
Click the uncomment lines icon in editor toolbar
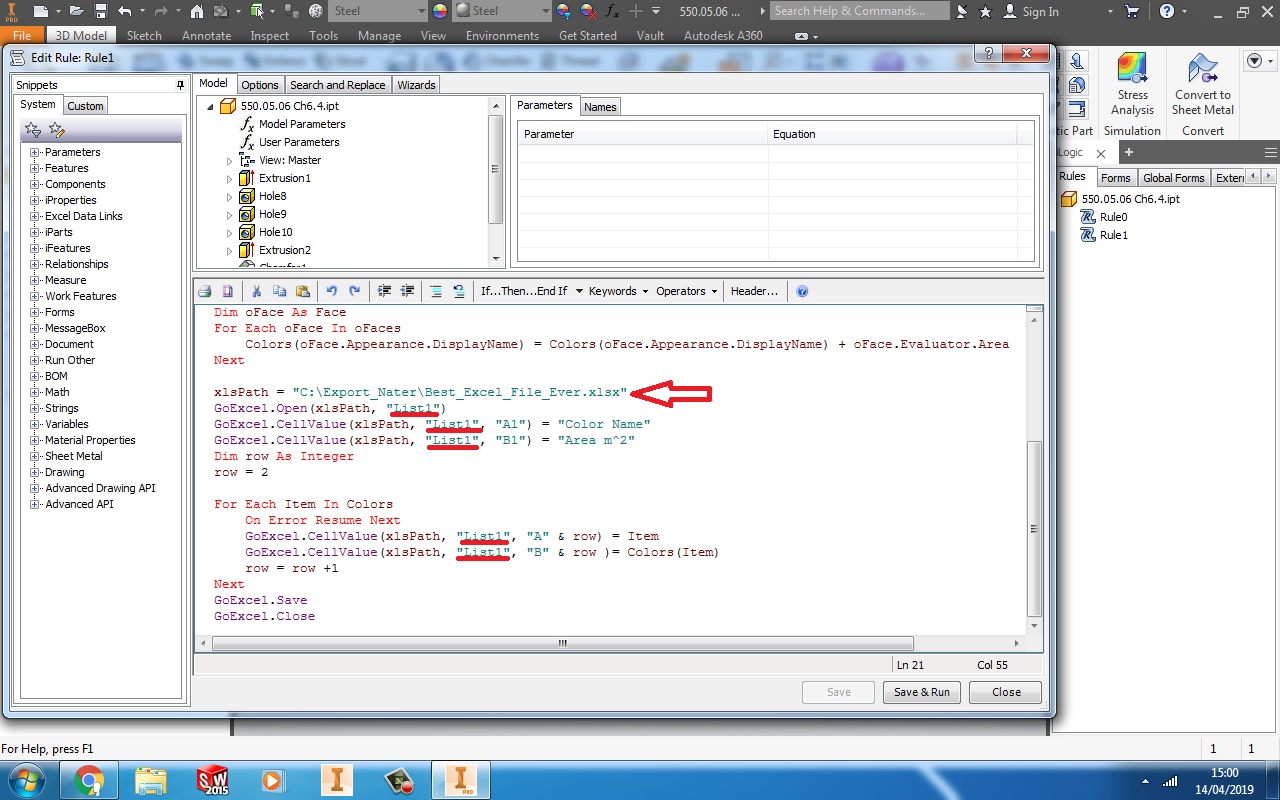(x=459, y=291)
